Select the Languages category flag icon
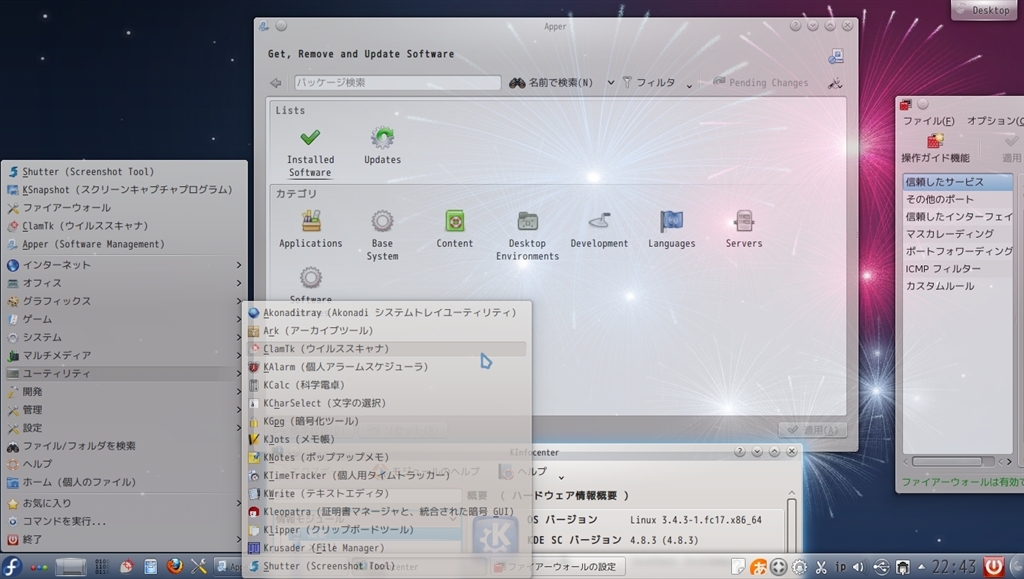The image size is (1024, 579). (x=671, y=222)
